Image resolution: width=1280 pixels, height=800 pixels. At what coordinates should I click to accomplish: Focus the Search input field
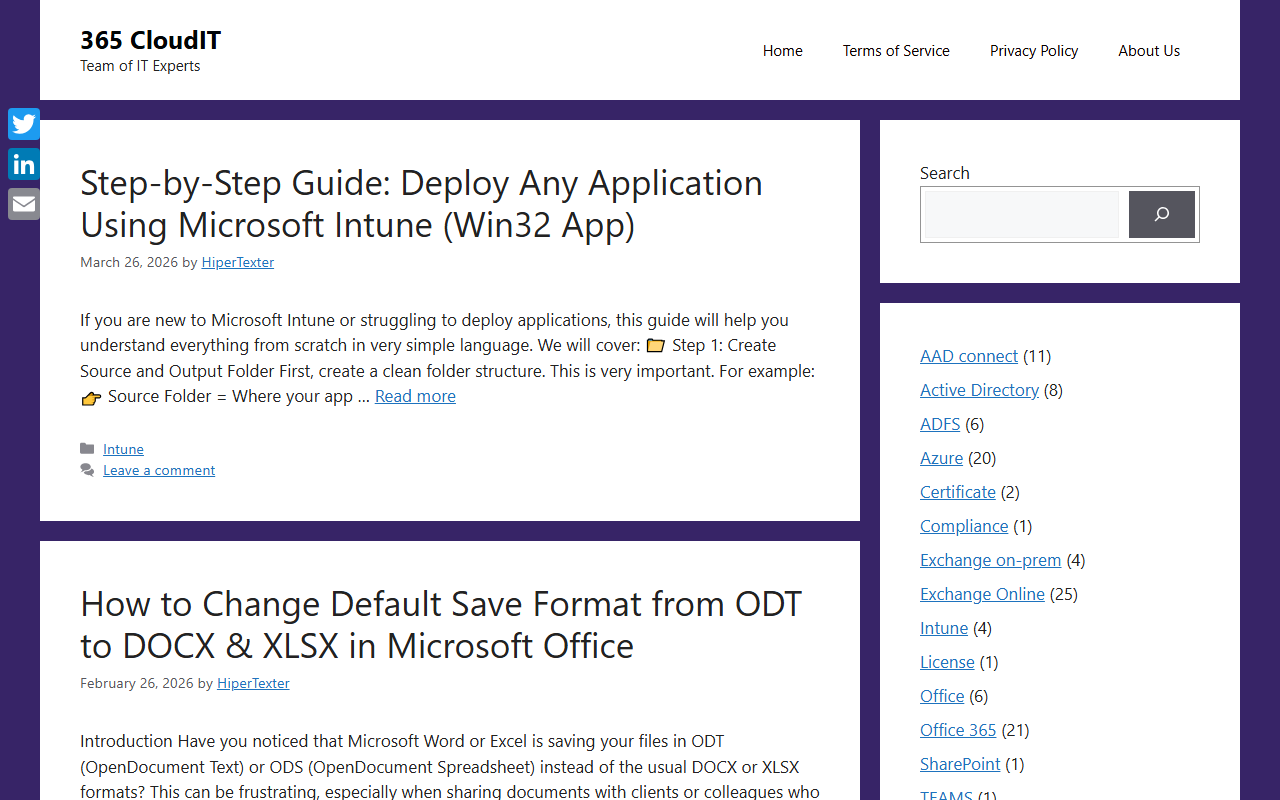click(x=1022, y=214)
